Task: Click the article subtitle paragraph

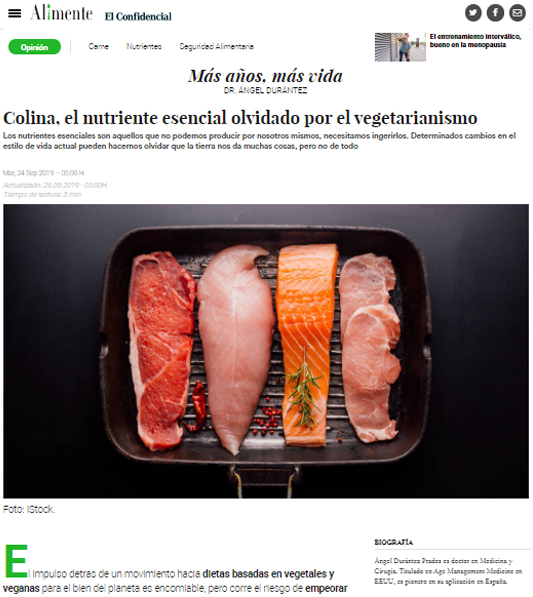Action: [259, 141]
